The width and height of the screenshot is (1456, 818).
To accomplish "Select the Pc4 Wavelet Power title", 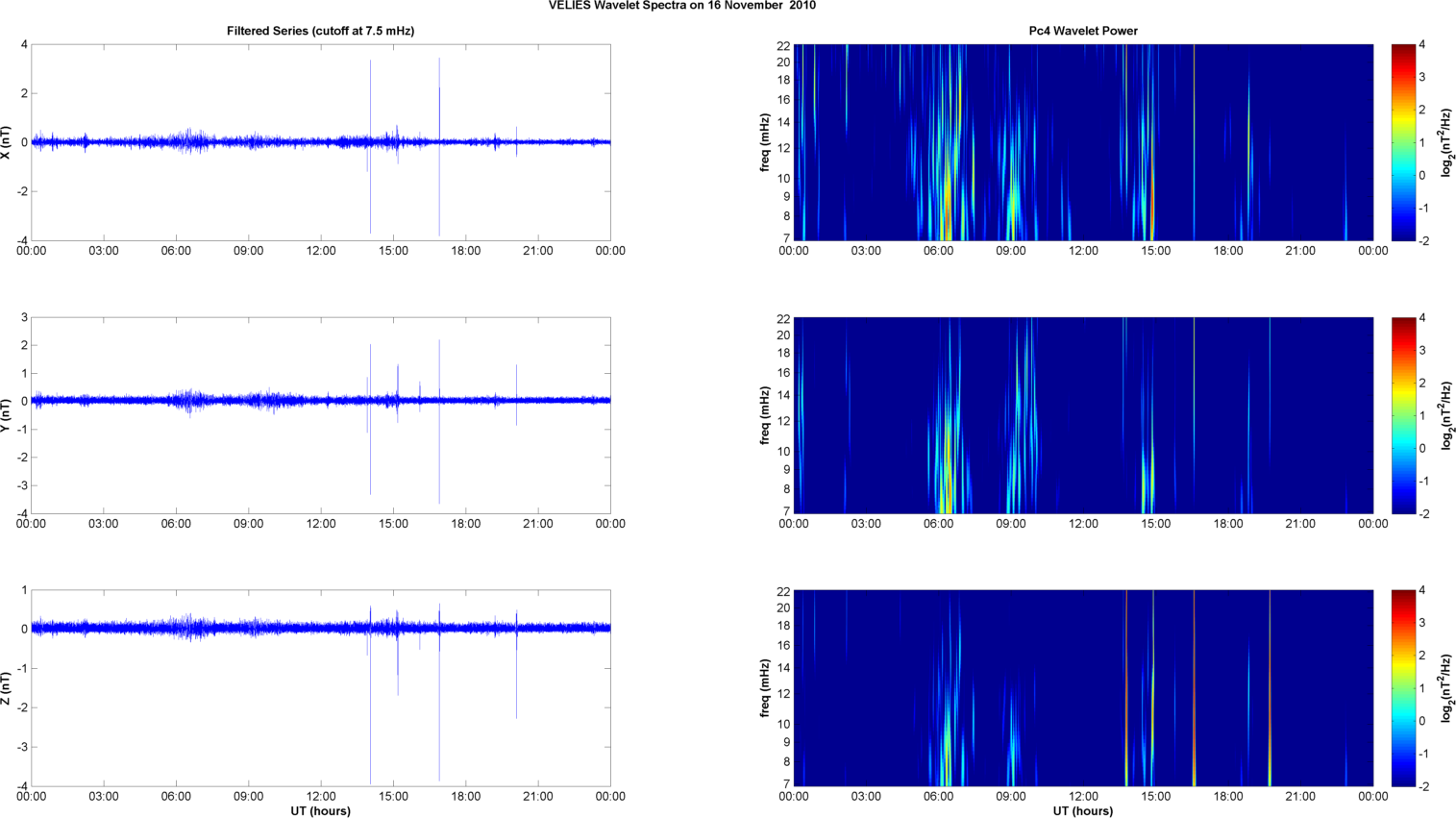I will (x=1082, y=31).
